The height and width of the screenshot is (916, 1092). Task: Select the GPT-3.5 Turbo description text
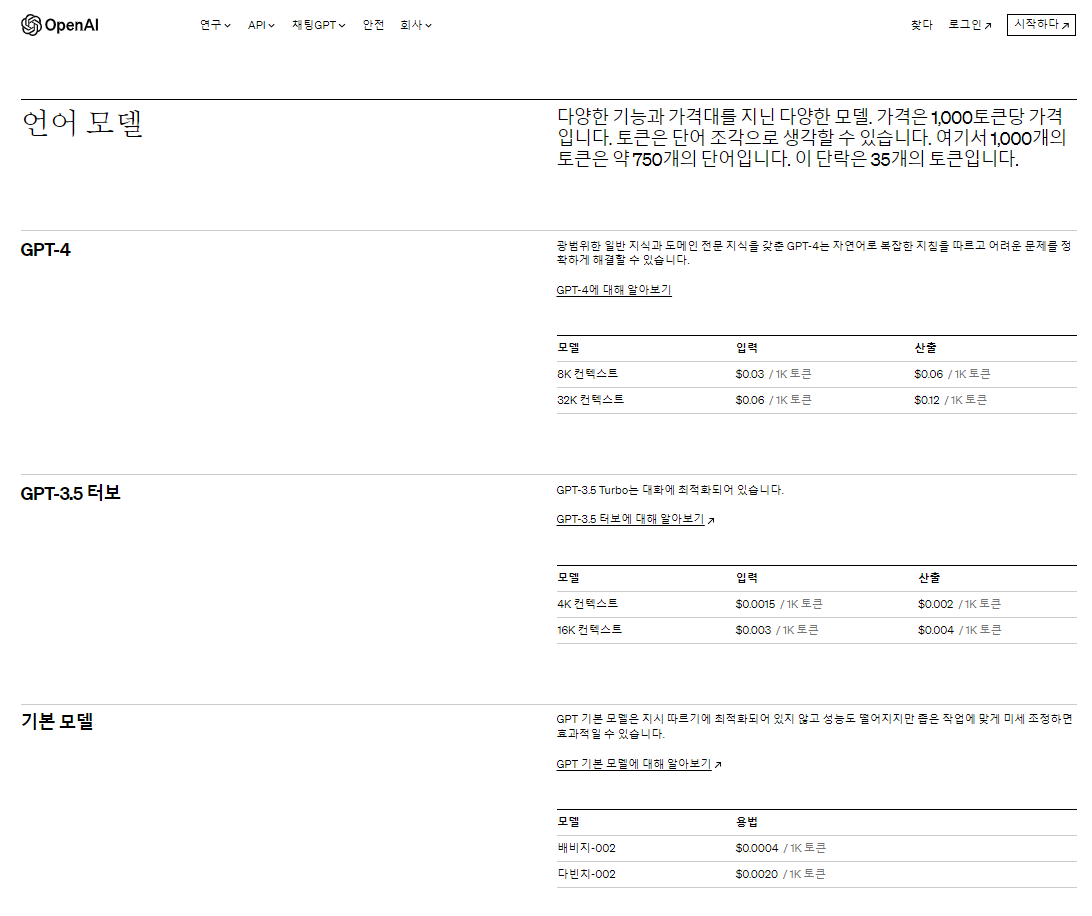click(670, 490)
